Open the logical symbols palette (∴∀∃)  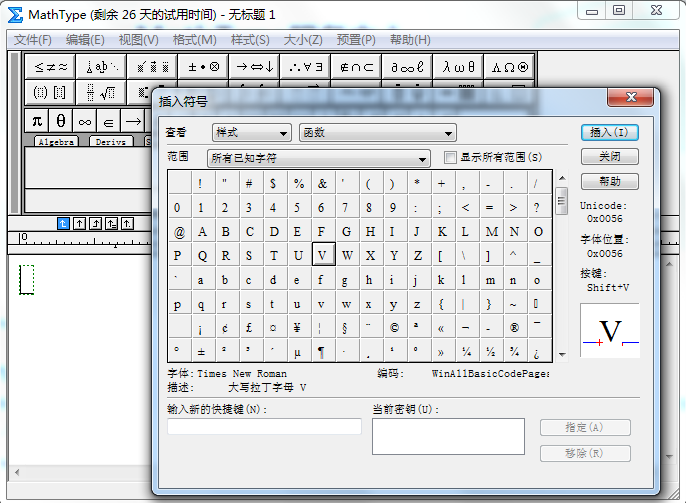pos(305,67)
